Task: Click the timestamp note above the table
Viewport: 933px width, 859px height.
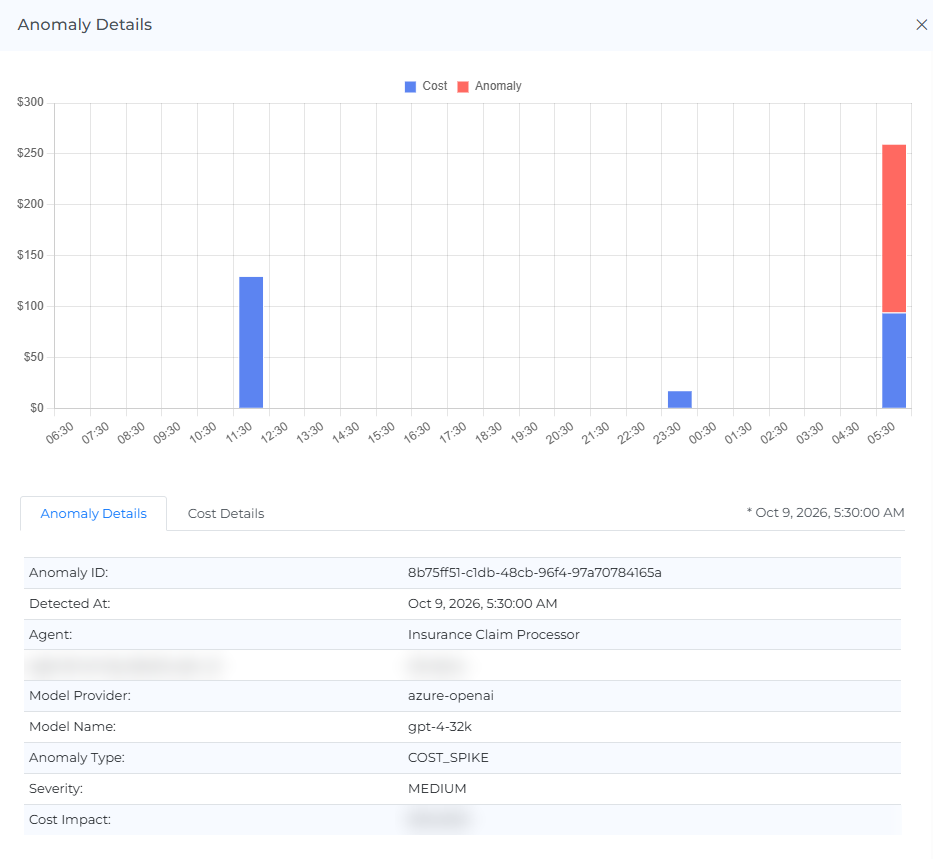Action: pyautogui.click(x=825, y=513)
